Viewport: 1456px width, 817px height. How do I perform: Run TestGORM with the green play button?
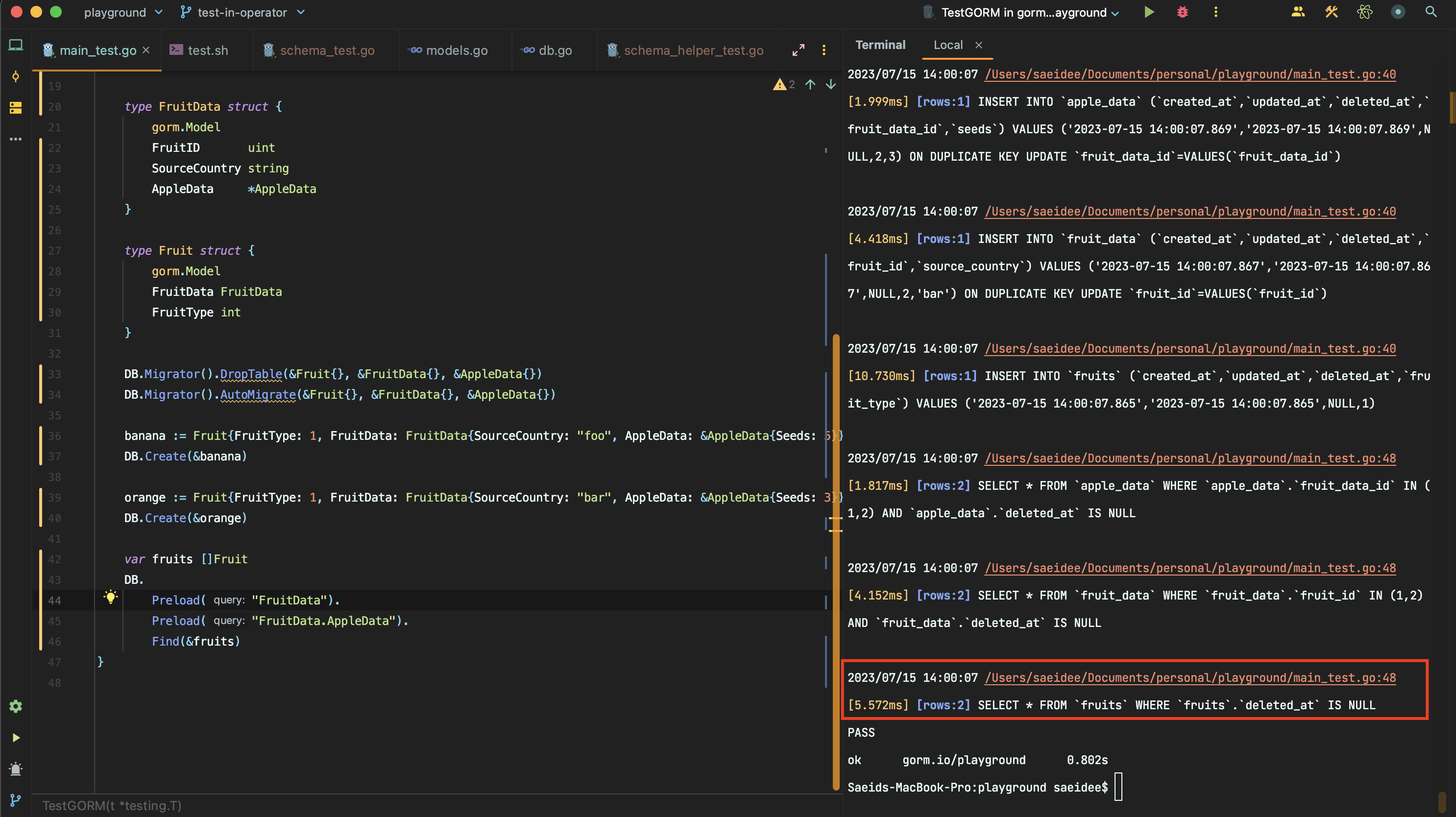click(x=1148, y=12)
